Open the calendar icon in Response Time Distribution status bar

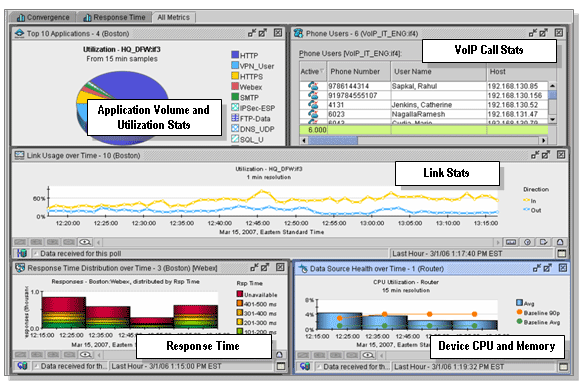coord(281,367)
